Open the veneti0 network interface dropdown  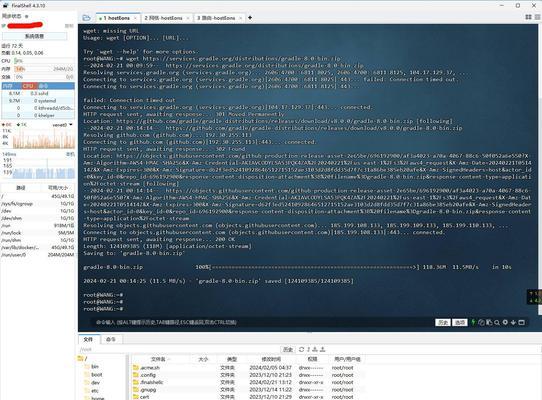[63, 125]
